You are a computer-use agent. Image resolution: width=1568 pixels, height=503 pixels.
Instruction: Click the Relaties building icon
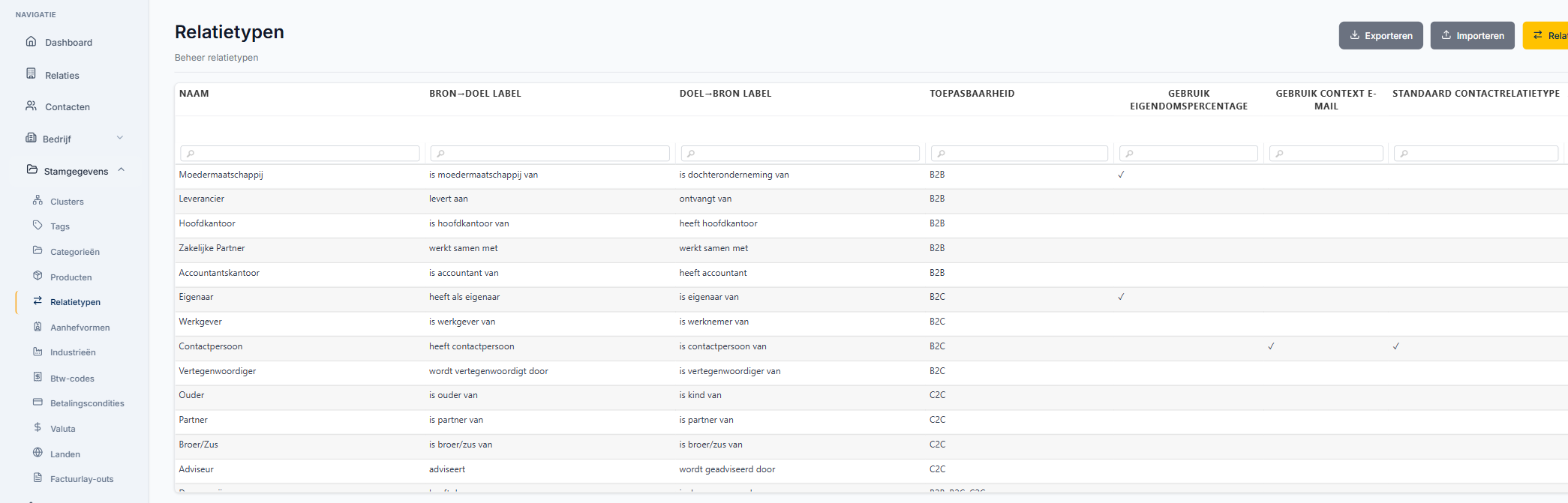(31, 74)
